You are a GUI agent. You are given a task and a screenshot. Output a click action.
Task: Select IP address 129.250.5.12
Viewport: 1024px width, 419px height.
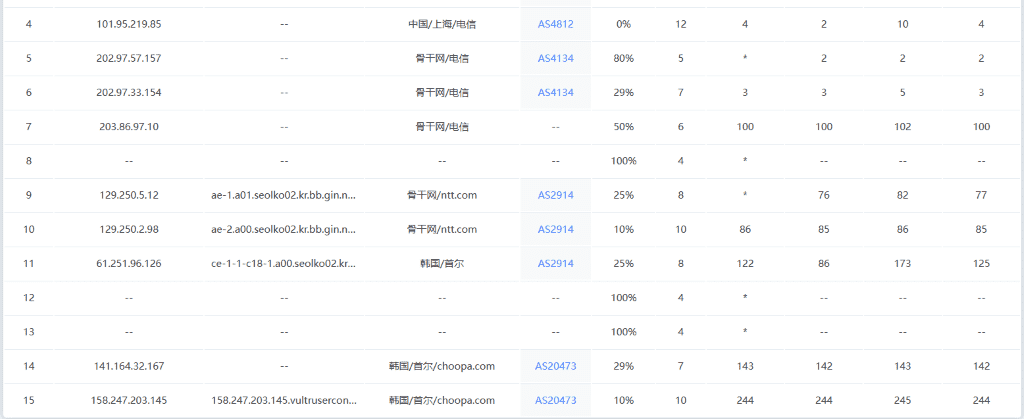(129, 195)
